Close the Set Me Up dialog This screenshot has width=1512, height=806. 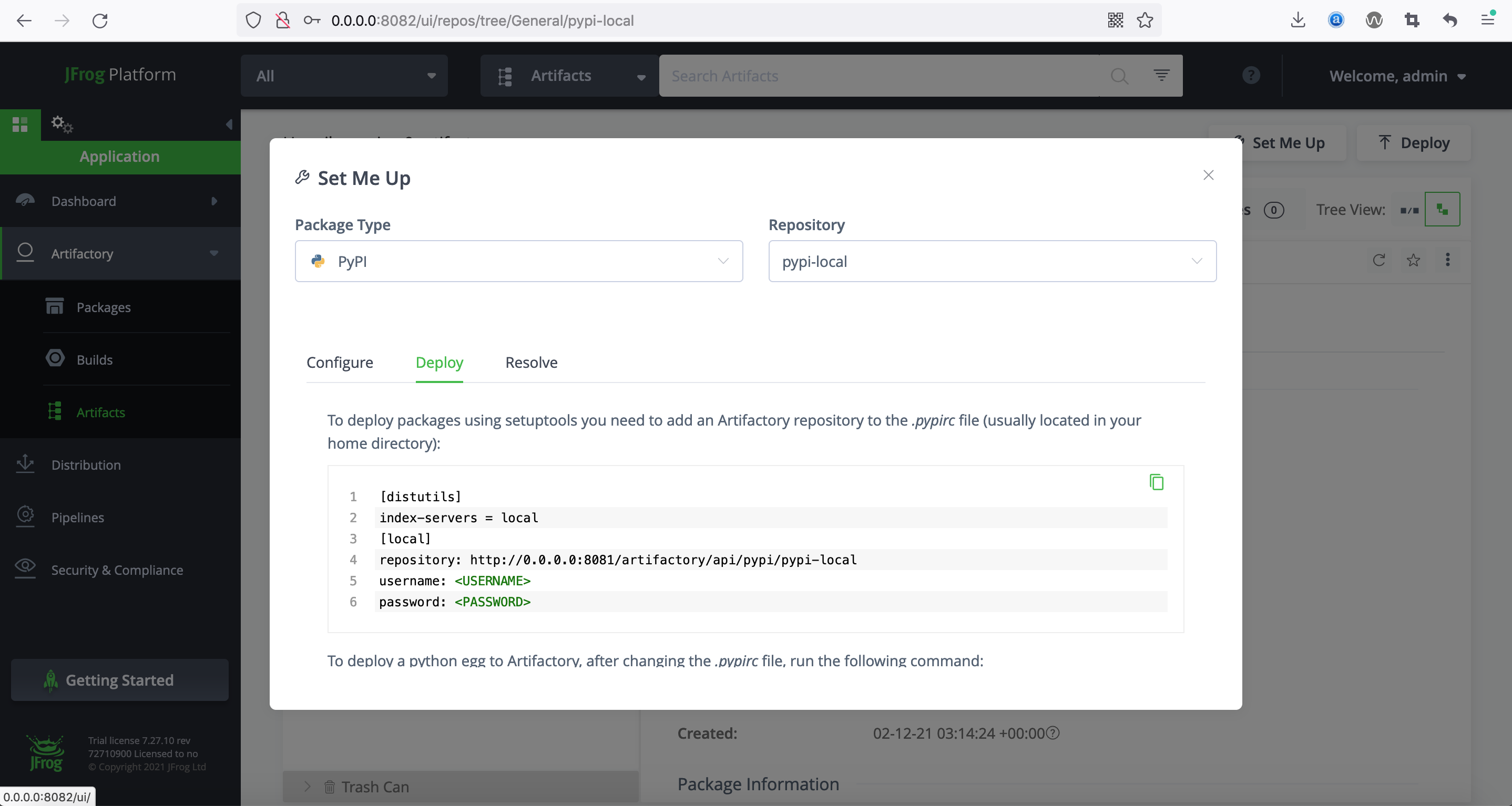[x=1208, y=175]
